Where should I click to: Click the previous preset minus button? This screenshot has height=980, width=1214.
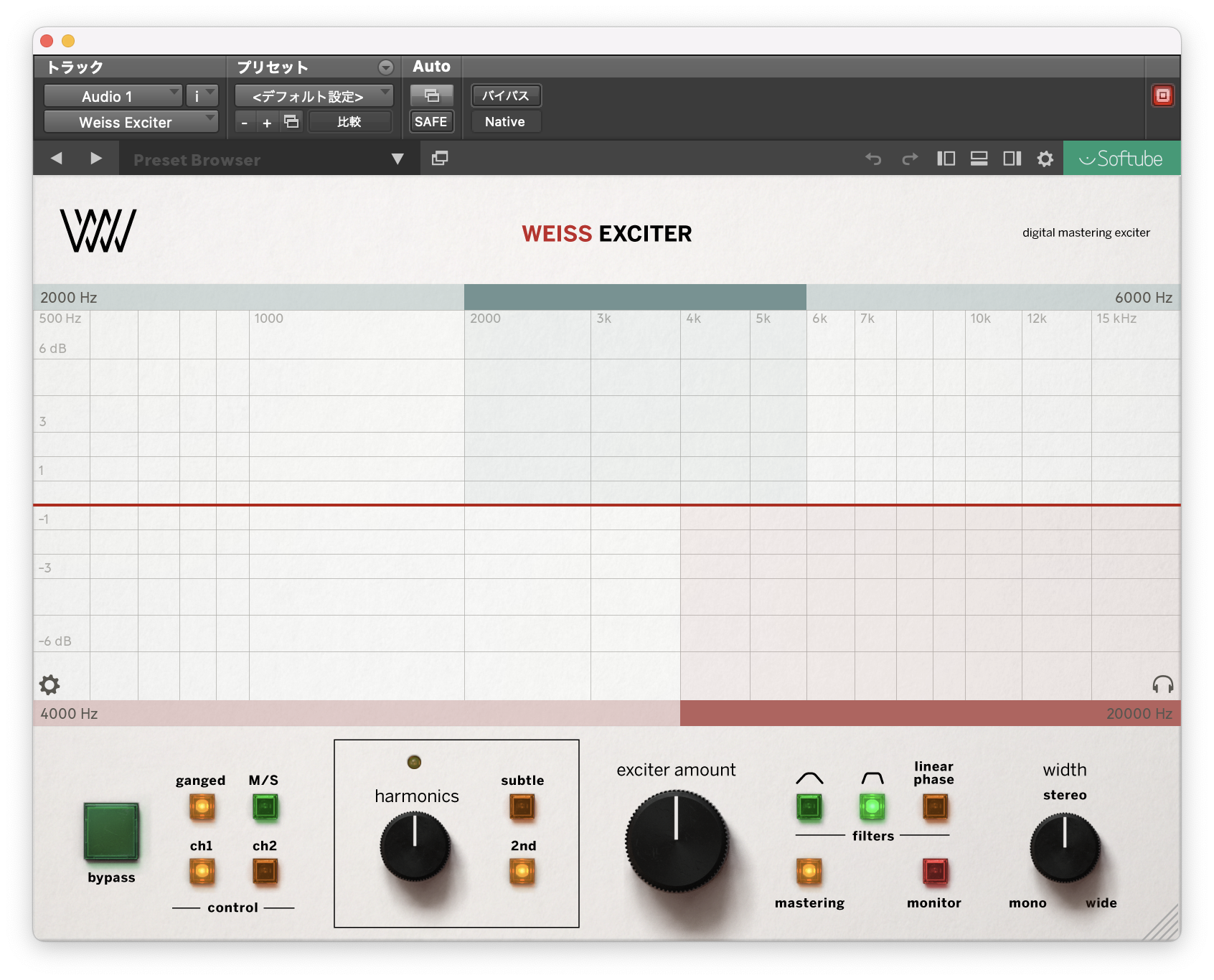pyautogui.click(x=245, y=123)
